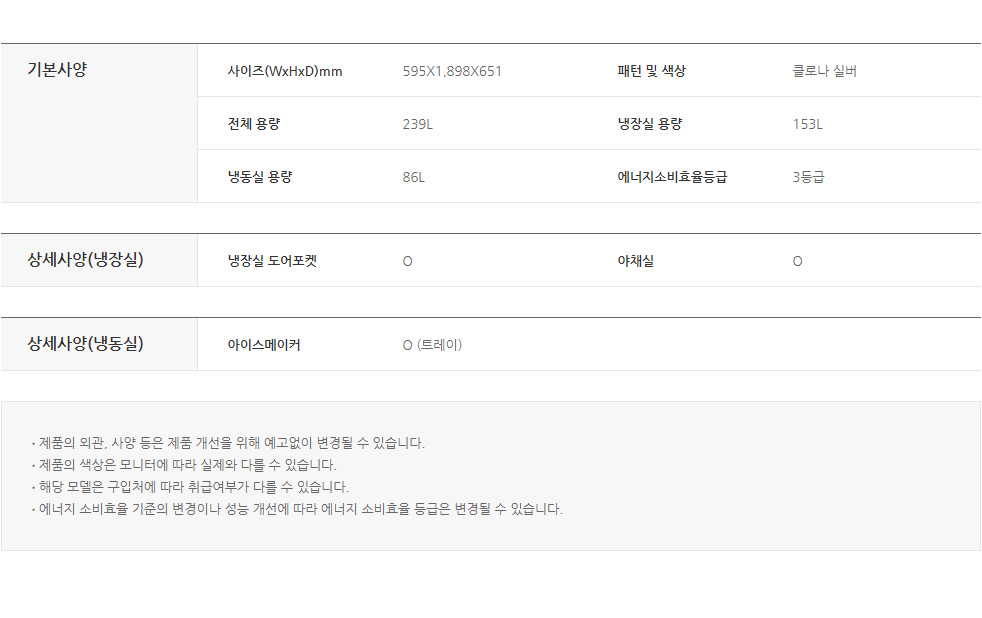982x618 pixels.
Task: Click the notice about 에너지 소비효율 기준의 변경
Action: tap(300, 509)
